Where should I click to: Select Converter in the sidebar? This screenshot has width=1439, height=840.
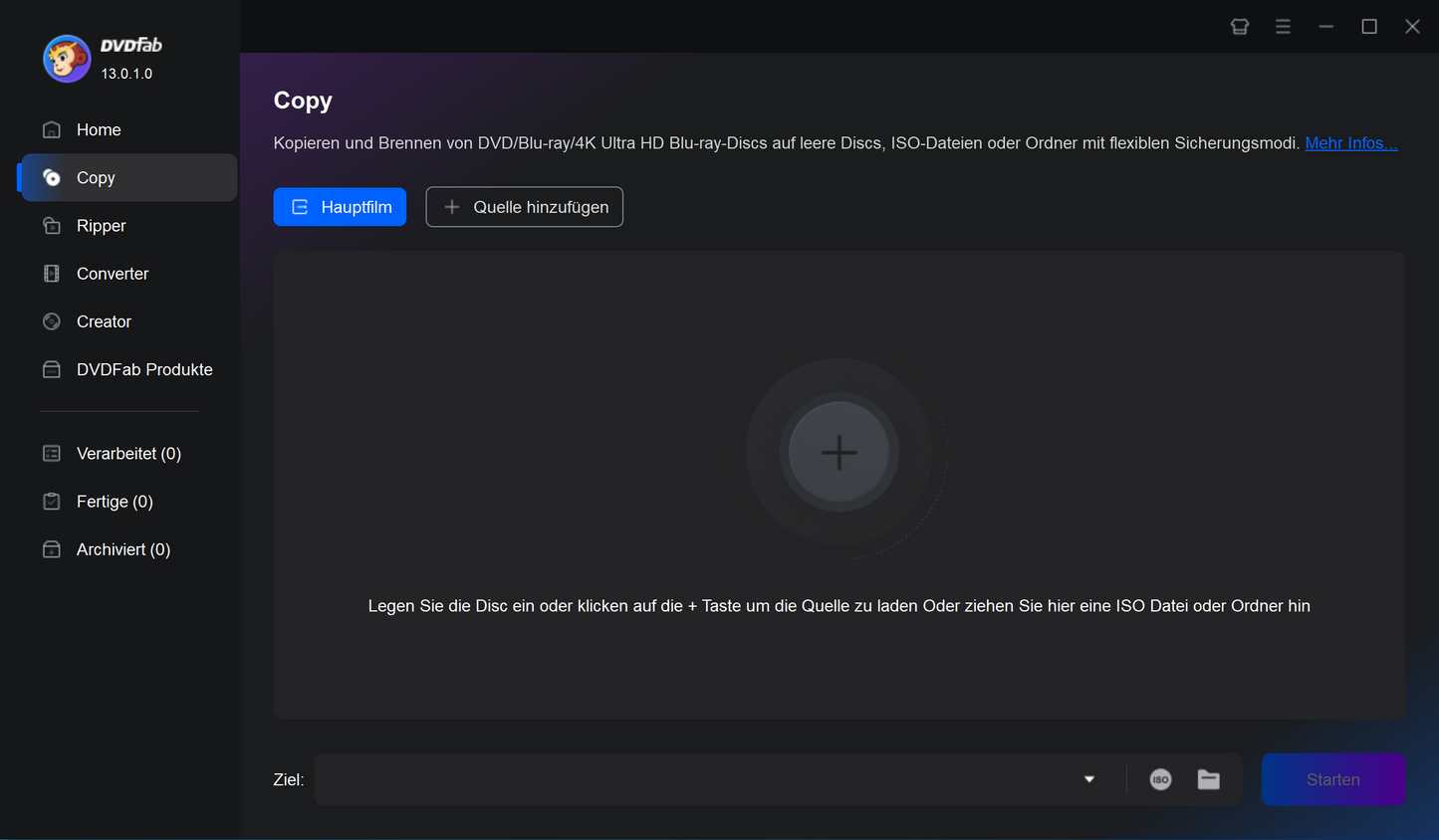pyautogui.click(x=112, y=274)
